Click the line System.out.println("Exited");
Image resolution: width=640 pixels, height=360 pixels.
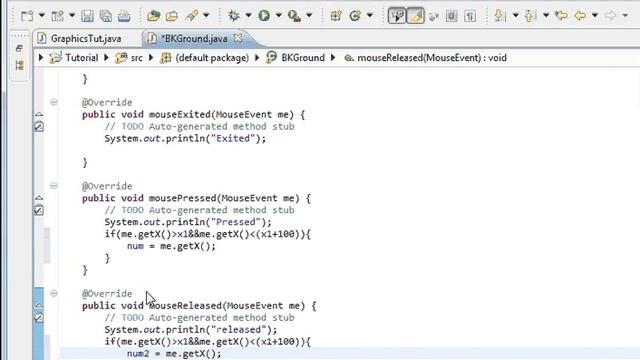(x=185, y=139)
